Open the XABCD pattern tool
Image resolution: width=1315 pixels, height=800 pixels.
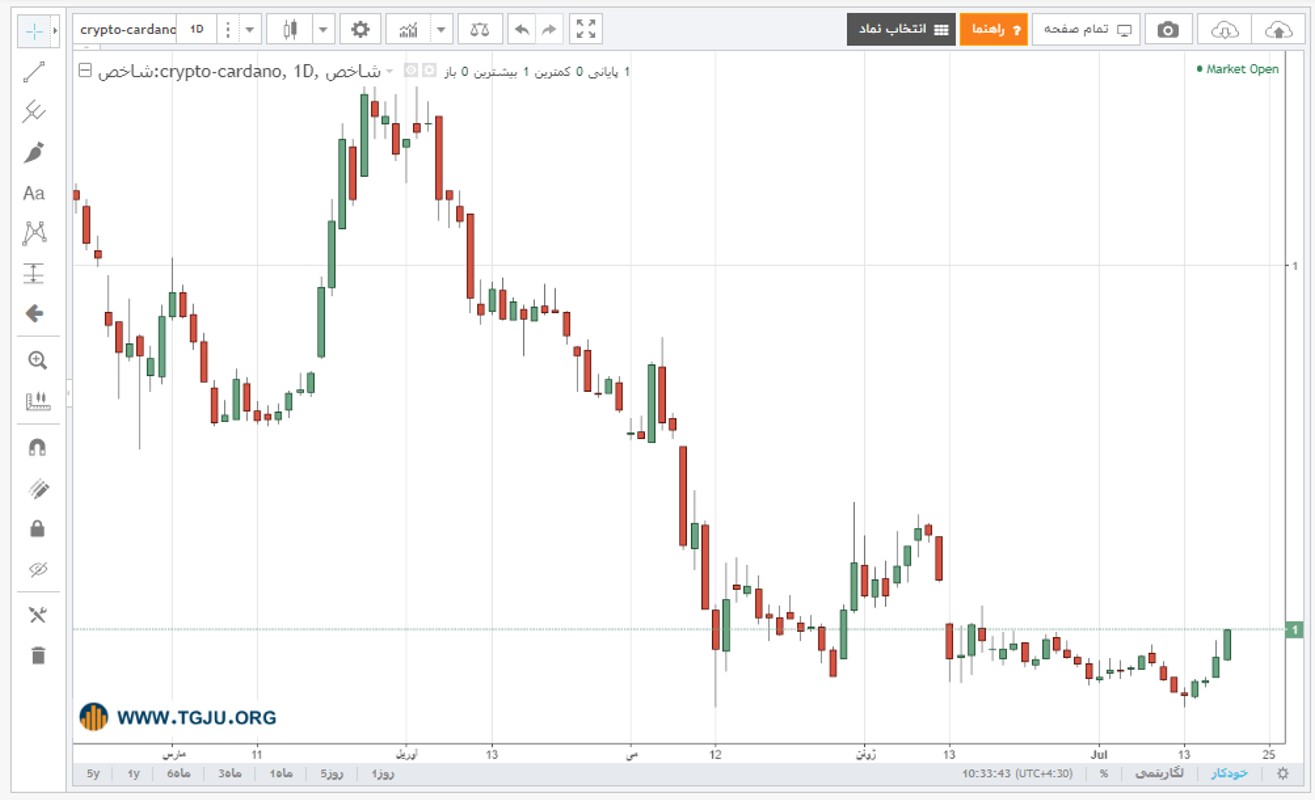coord(35,233)
